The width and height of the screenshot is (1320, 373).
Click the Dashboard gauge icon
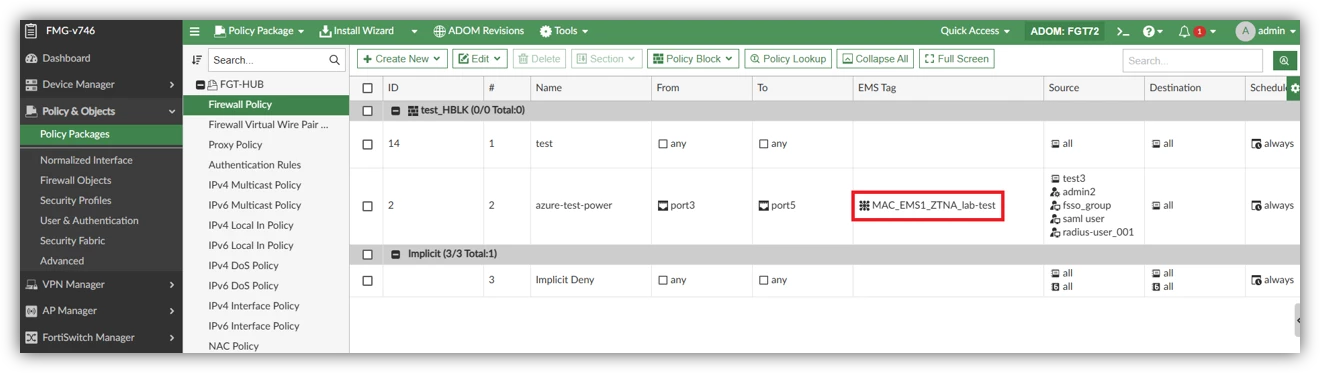click(x=31, y=58)
